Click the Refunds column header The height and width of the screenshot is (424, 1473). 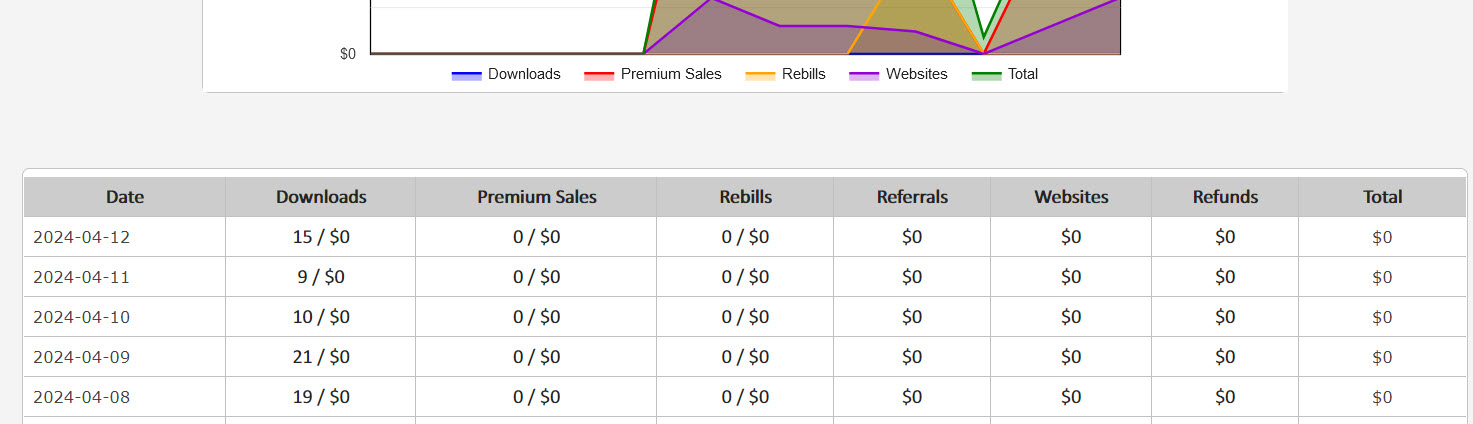tap(1225, 197)
